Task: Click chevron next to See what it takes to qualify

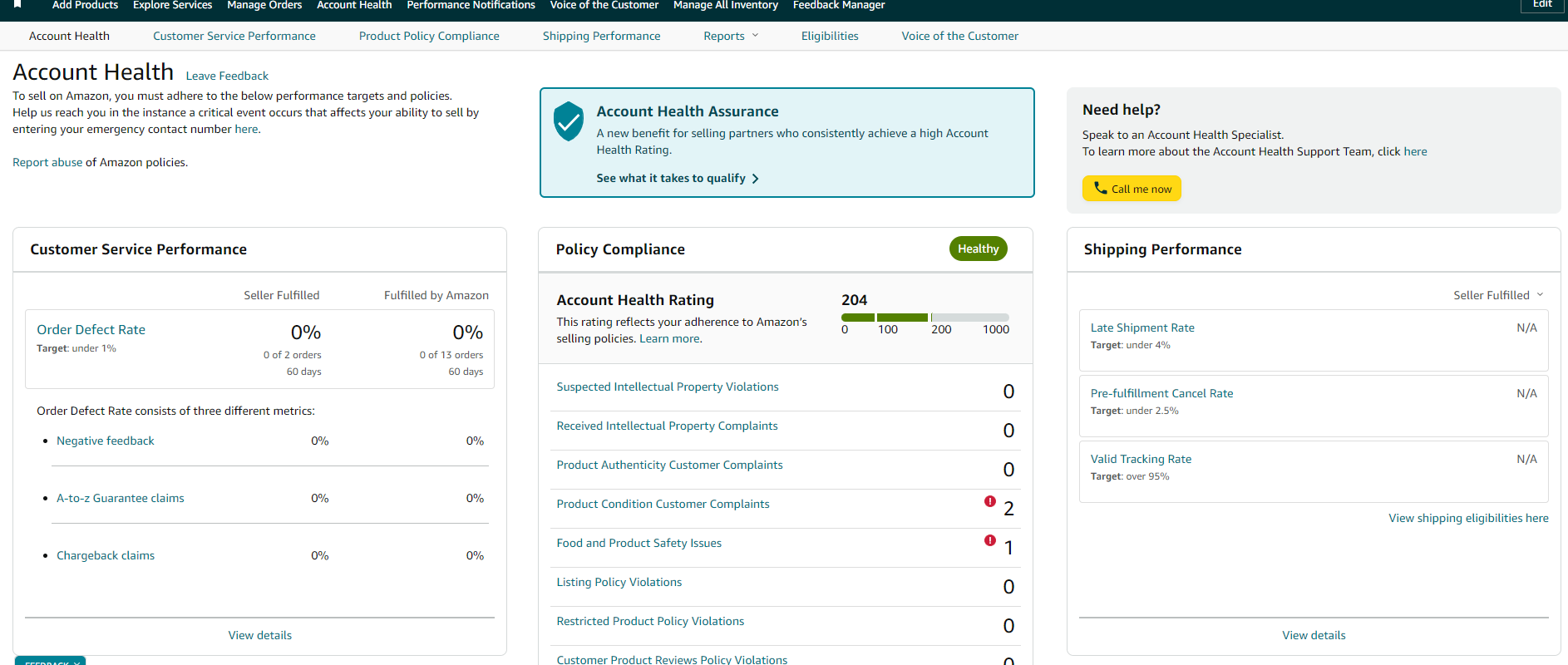Action: click(755, 179)
